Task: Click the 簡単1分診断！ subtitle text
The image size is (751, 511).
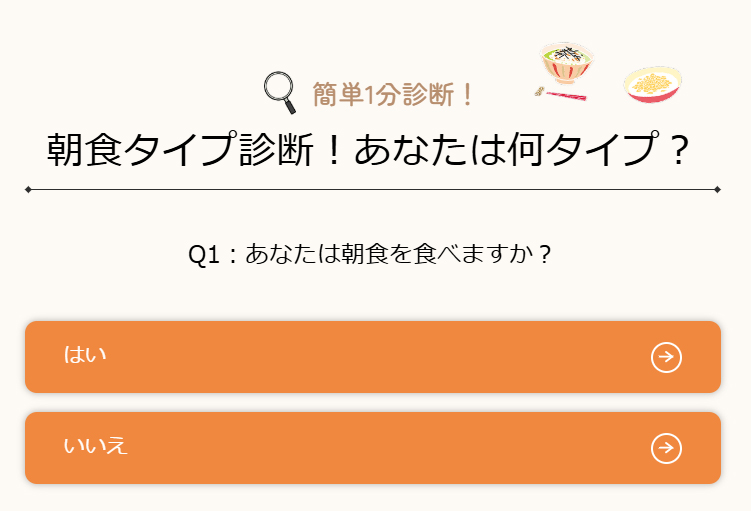Action: coord(393,95)
